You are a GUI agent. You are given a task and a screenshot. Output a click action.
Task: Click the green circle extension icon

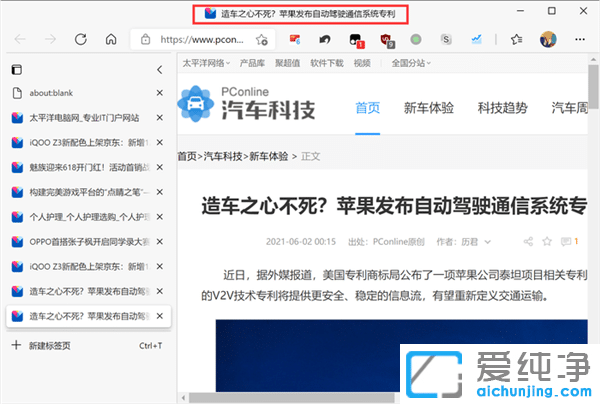tap(416, 39)
